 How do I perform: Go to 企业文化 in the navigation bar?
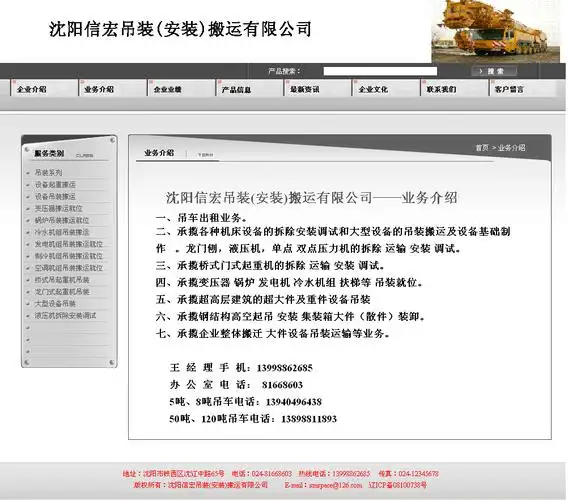373,89
